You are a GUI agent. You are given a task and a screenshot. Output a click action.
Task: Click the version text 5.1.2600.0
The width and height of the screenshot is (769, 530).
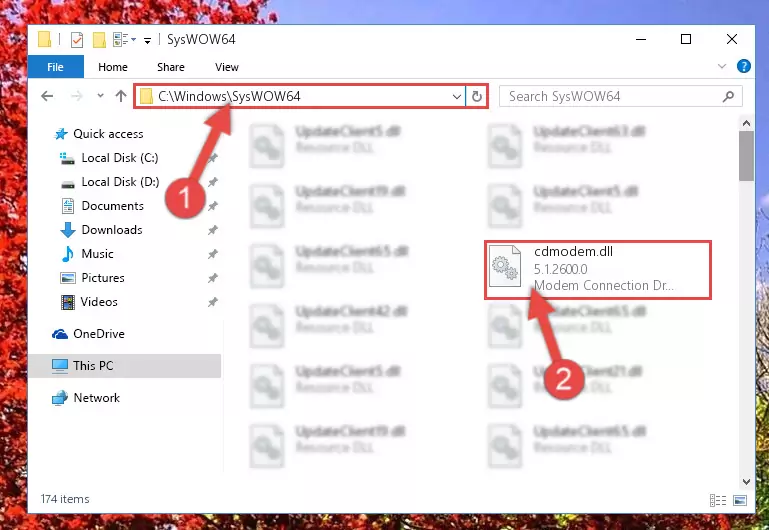tap(561, 269)
